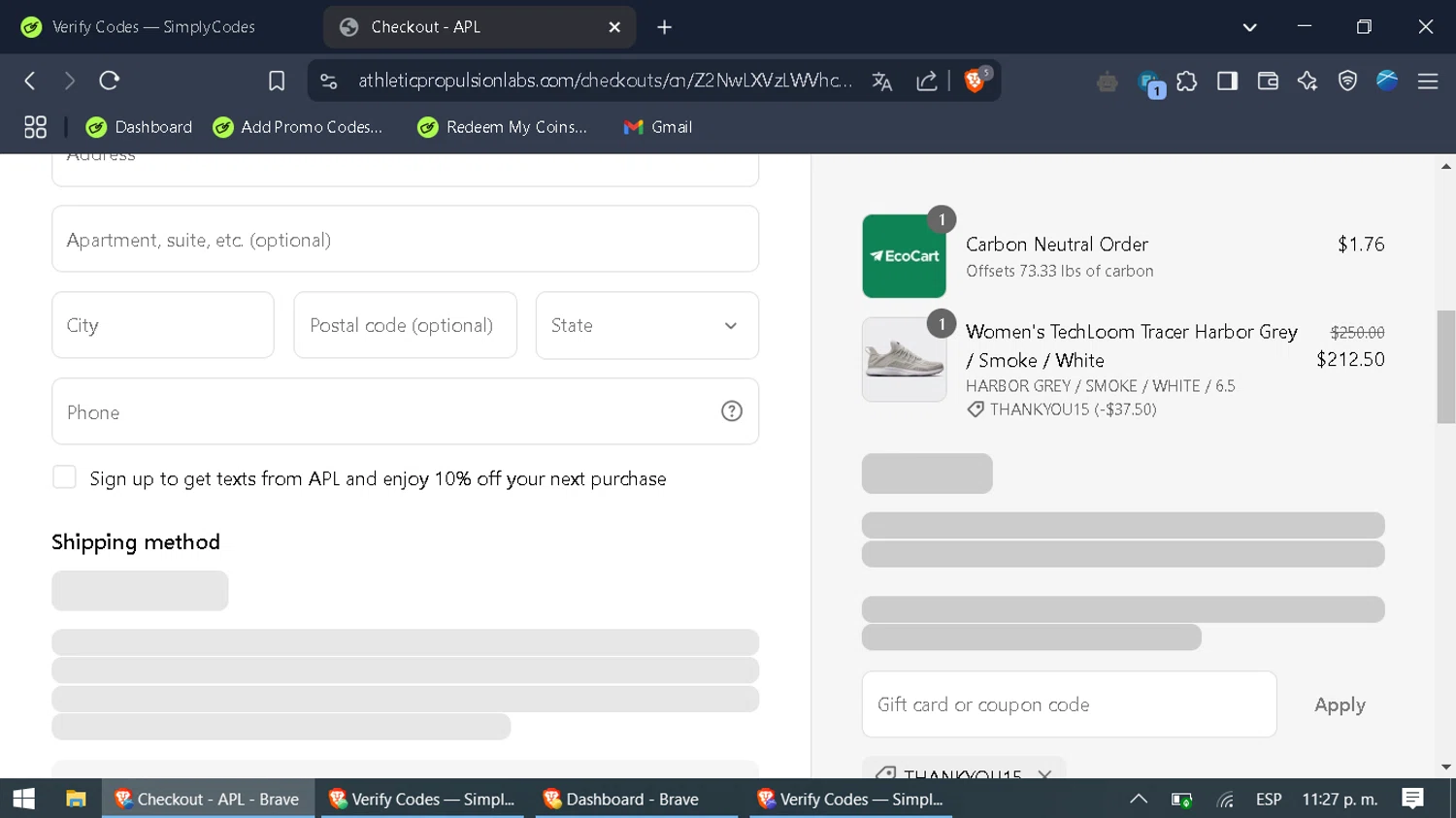This screenshot has width=1456, height=818.
Task: Open the apps grid in bookmarks bar
Action: pos(35,127)
